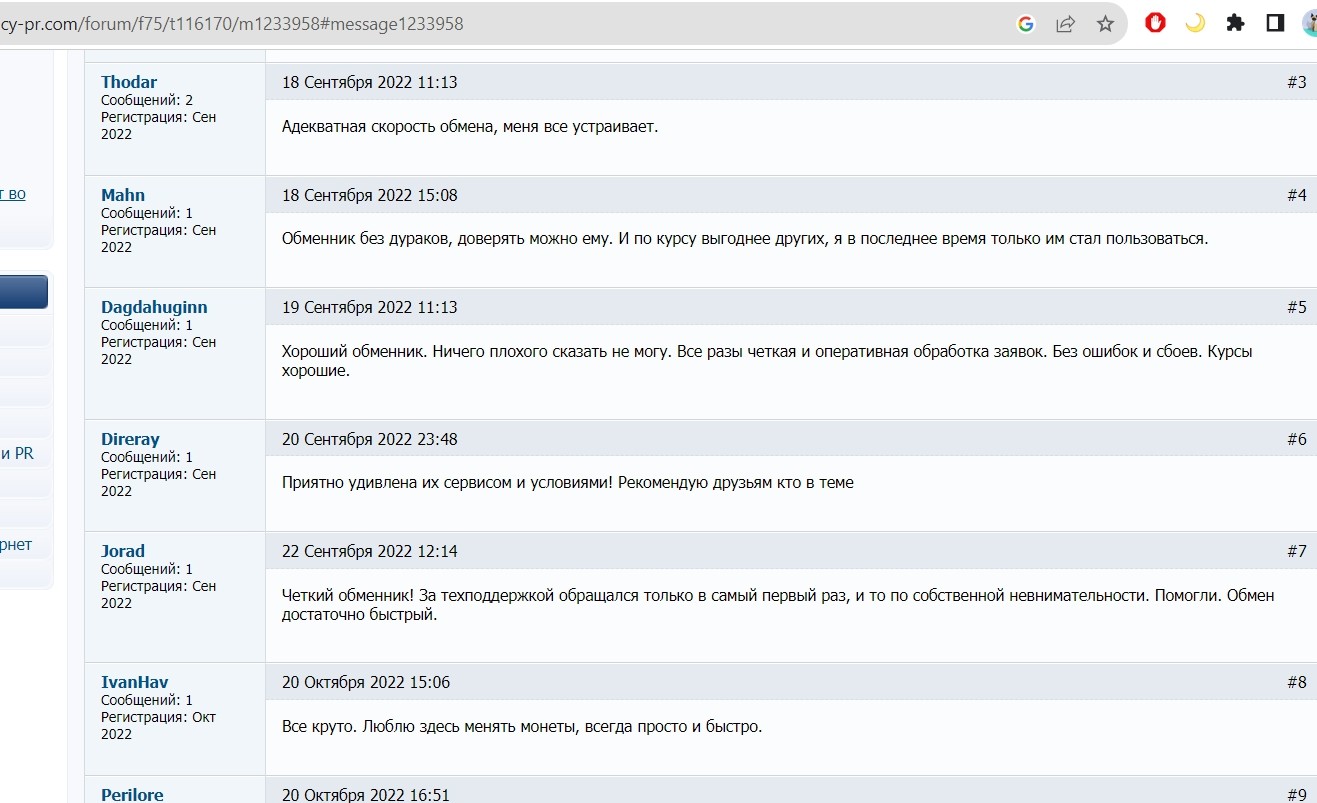
Task: Click the date 18 Сентября 2022 15:08
Action: (x=370, y=195)
